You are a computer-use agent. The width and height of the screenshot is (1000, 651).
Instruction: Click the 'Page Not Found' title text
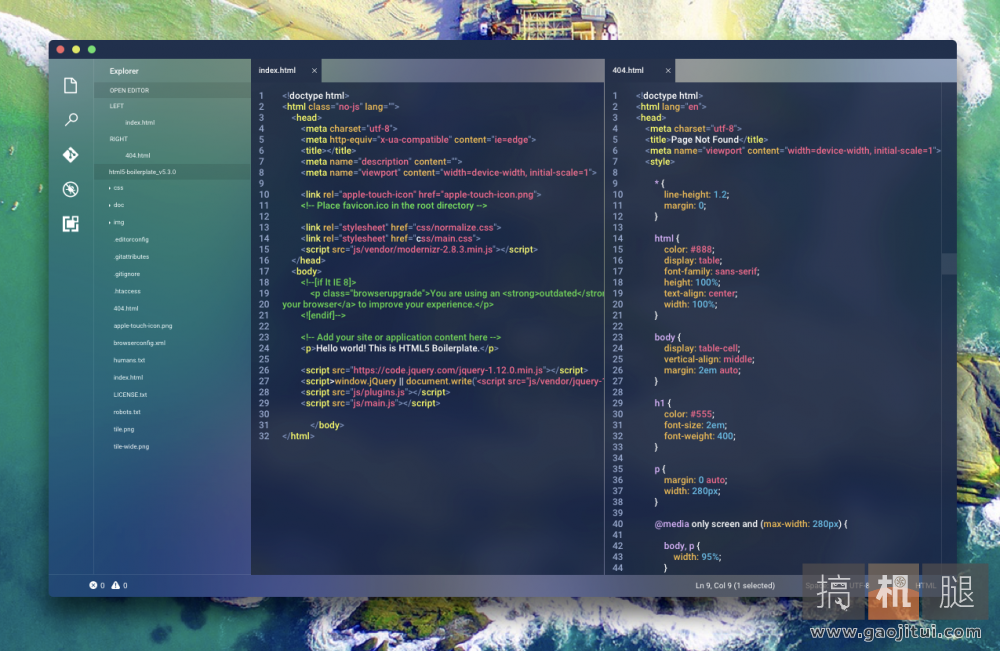pyautogui.click(x=705, y=140)
